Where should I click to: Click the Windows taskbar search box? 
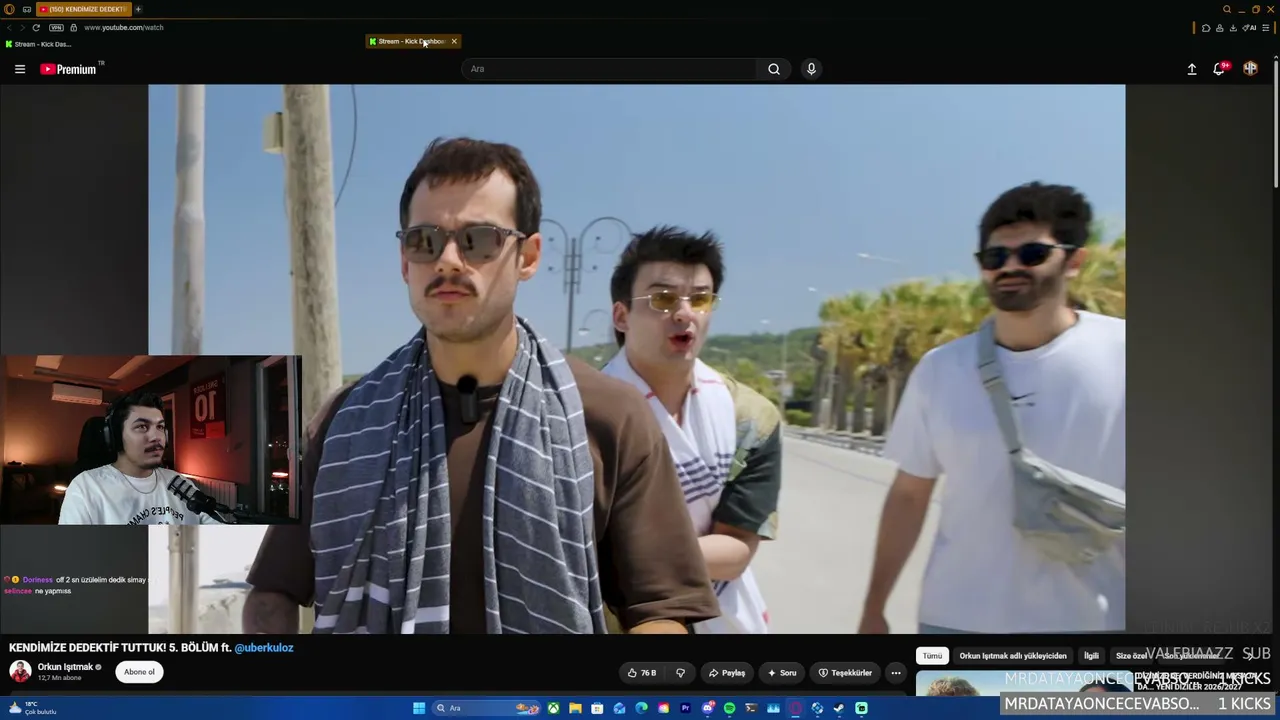pyautogui.click(x=486, y=708)
